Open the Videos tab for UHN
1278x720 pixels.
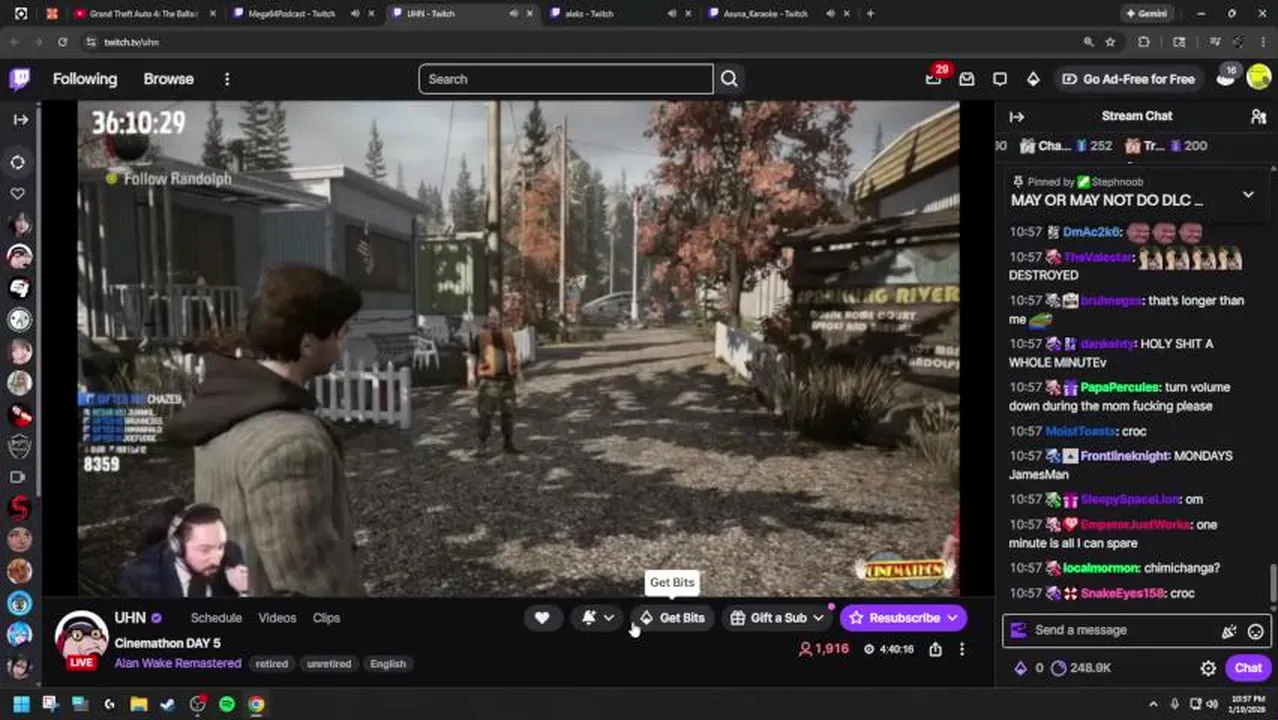pyautogui.click(x=277, y=618)
